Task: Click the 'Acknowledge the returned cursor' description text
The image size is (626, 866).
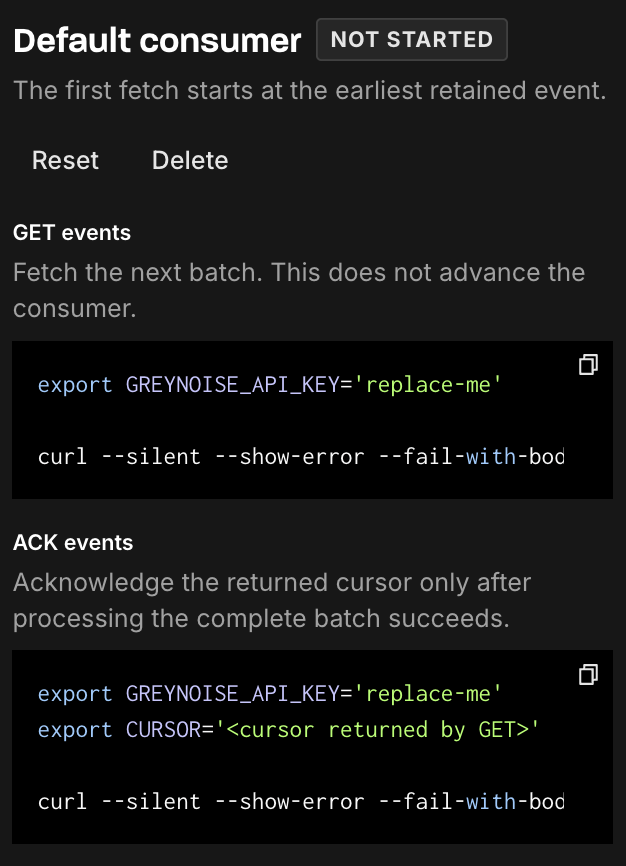Action: pyautogui.click(x=272, y=600)
